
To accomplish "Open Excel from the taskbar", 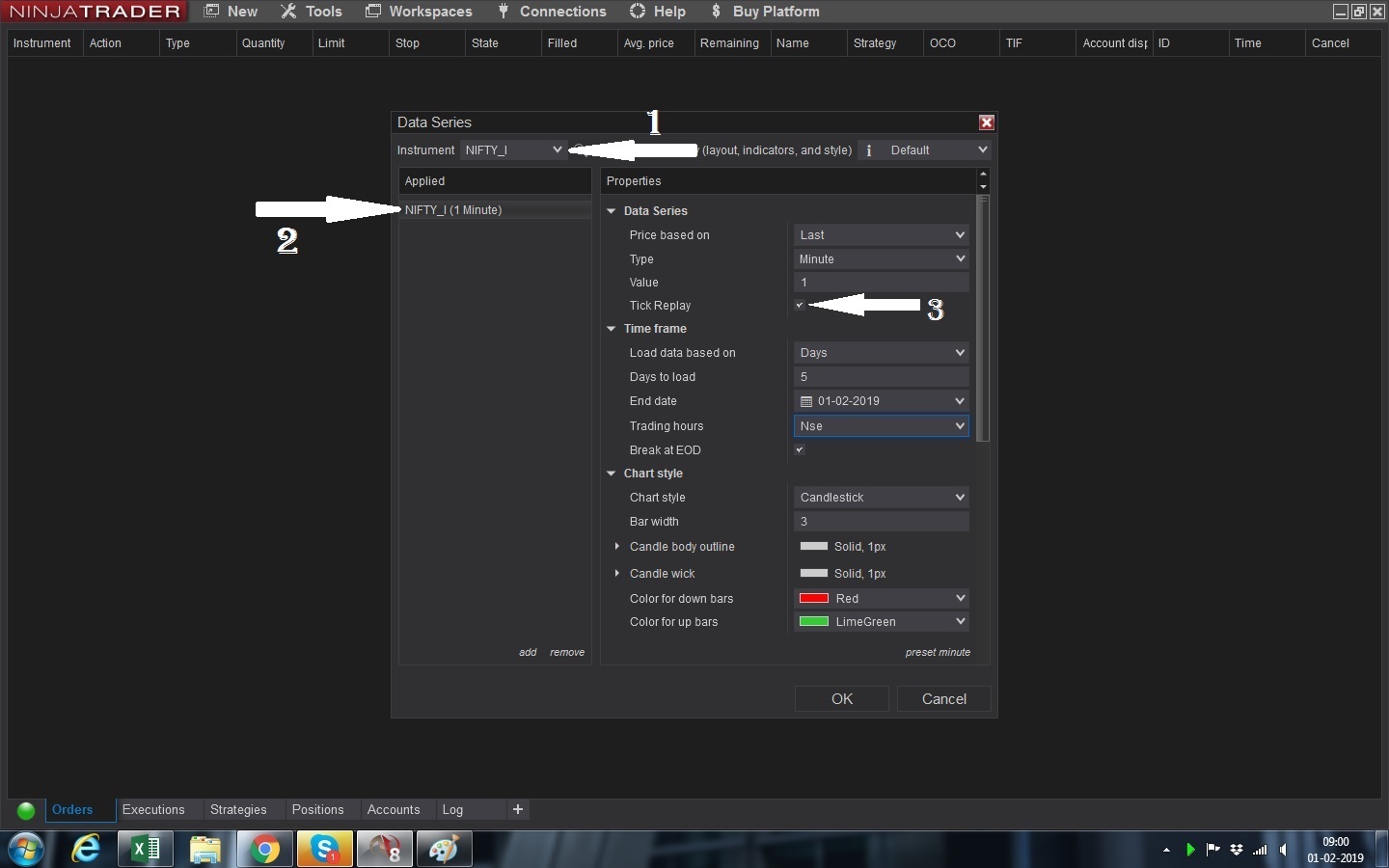I will click(x=146, y=850).
